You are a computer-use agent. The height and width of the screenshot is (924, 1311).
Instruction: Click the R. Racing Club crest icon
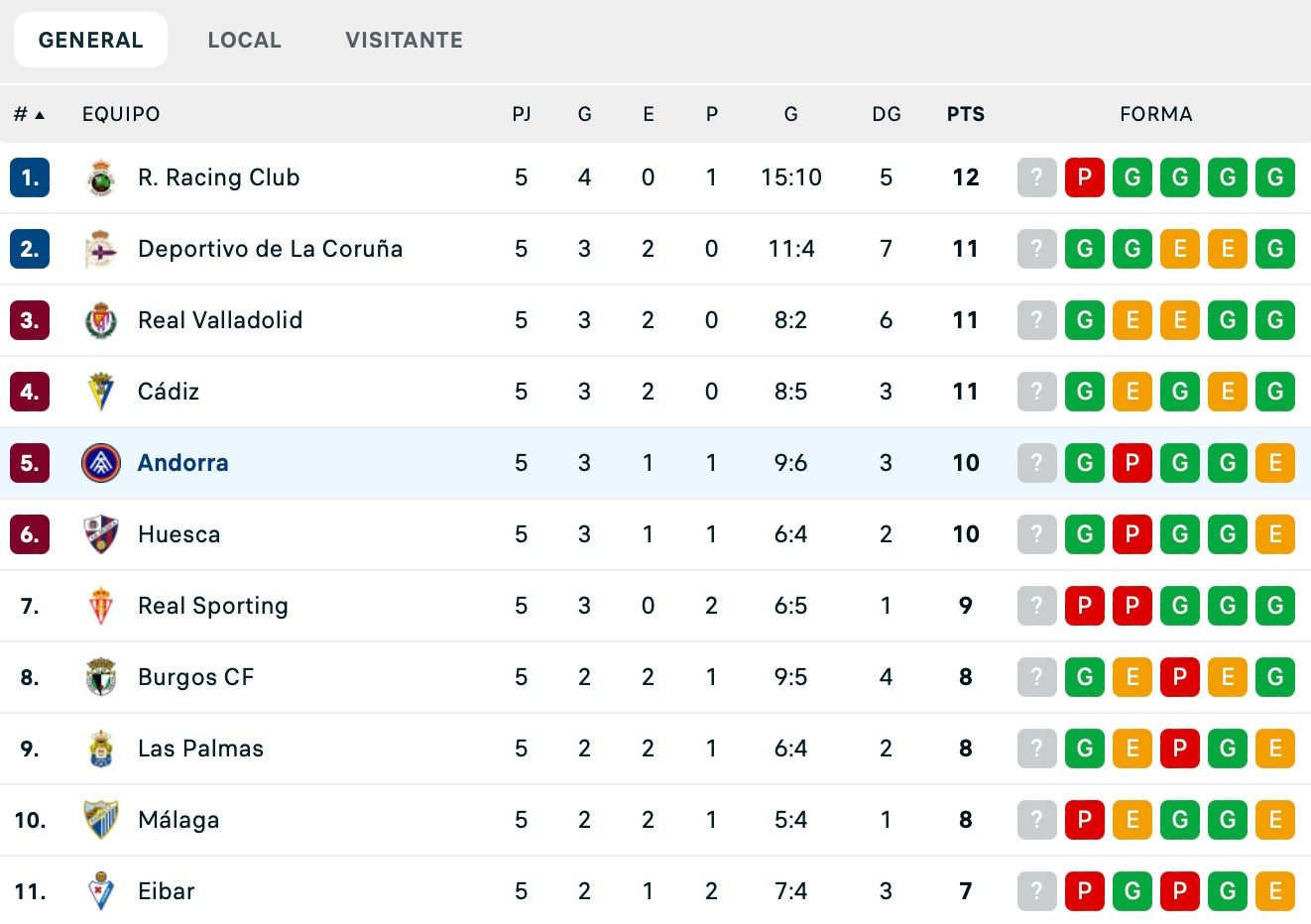pyautogui.click(x=100, y=178)
